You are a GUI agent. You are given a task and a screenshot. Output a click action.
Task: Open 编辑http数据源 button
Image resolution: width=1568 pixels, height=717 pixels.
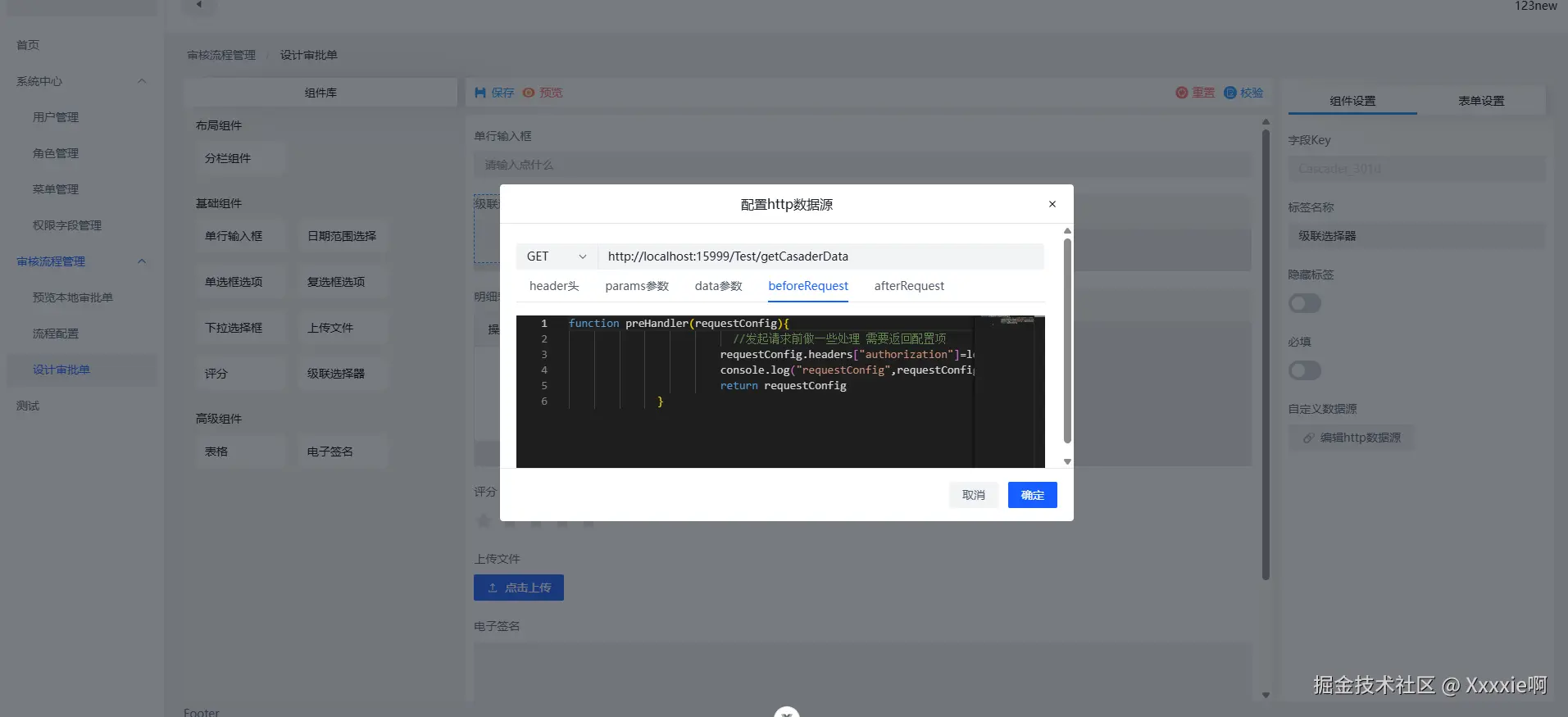[1352, 438]
